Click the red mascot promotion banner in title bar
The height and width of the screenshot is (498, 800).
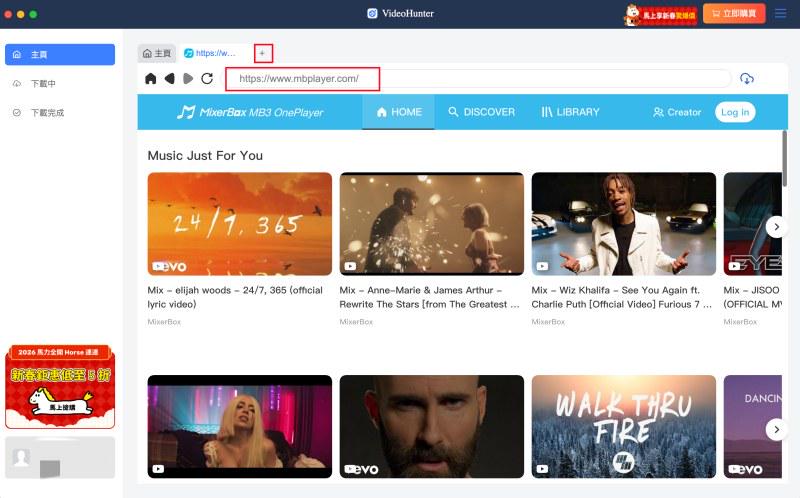pyautogui.click(x=660, y=14)
